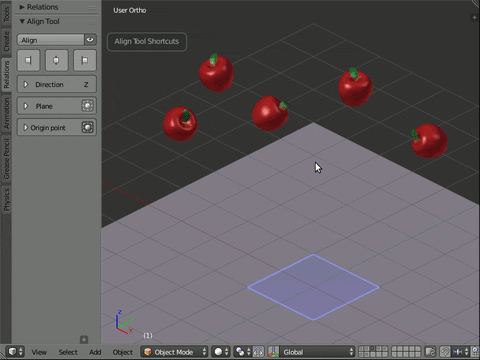Expand the properties region plus icon
This screenshot has width=480, height=360.
[x=474, y=17]
